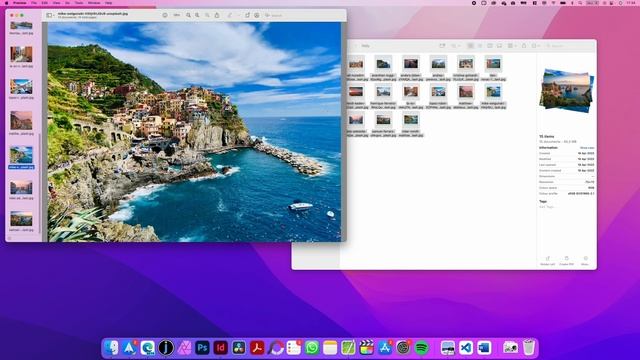This screenshot has height=360, width=640.
Task: Launch Photoshop from the Dock
Action: click(x=202, y=348)
